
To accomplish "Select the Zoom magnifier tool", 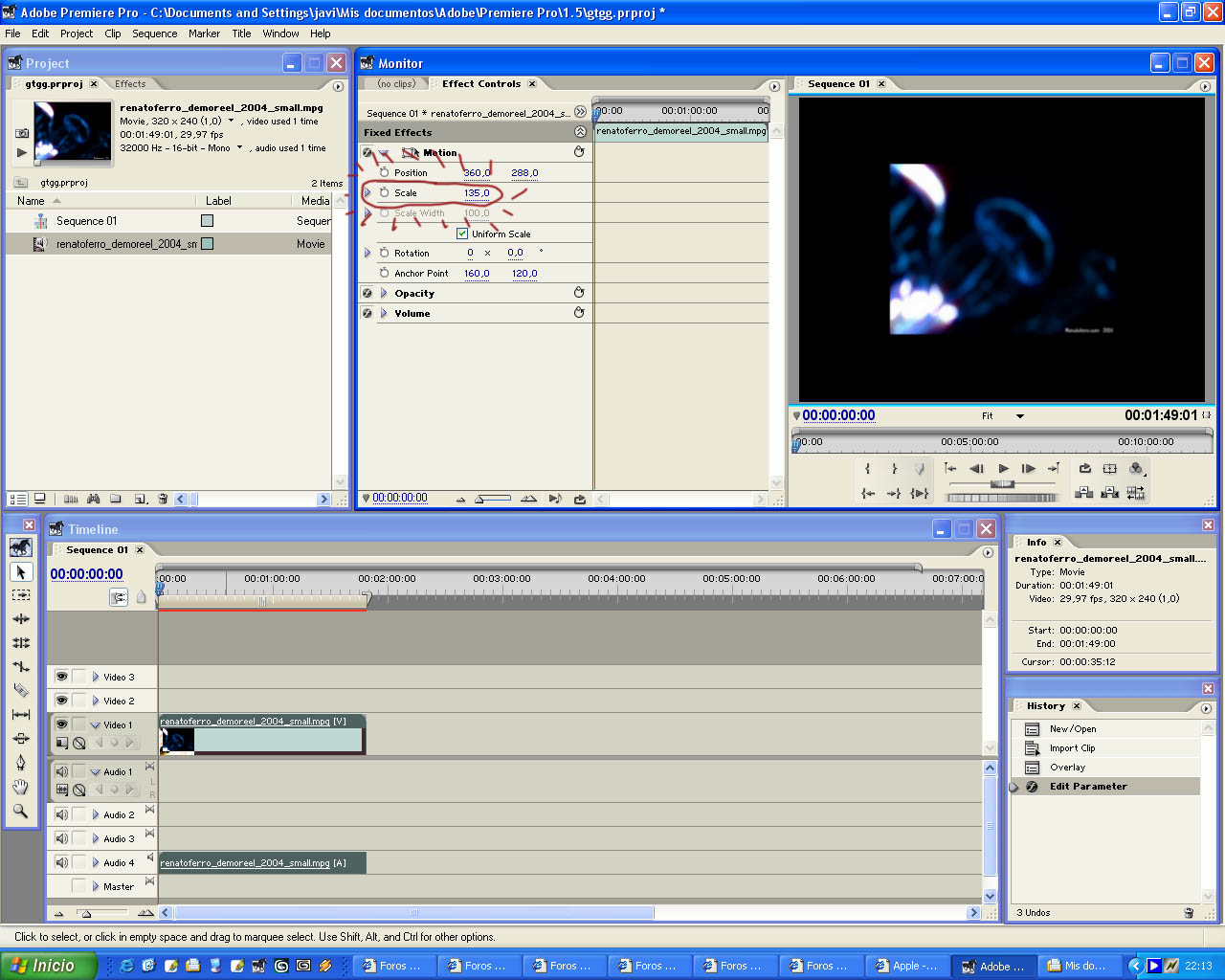I will click(20, 811).
